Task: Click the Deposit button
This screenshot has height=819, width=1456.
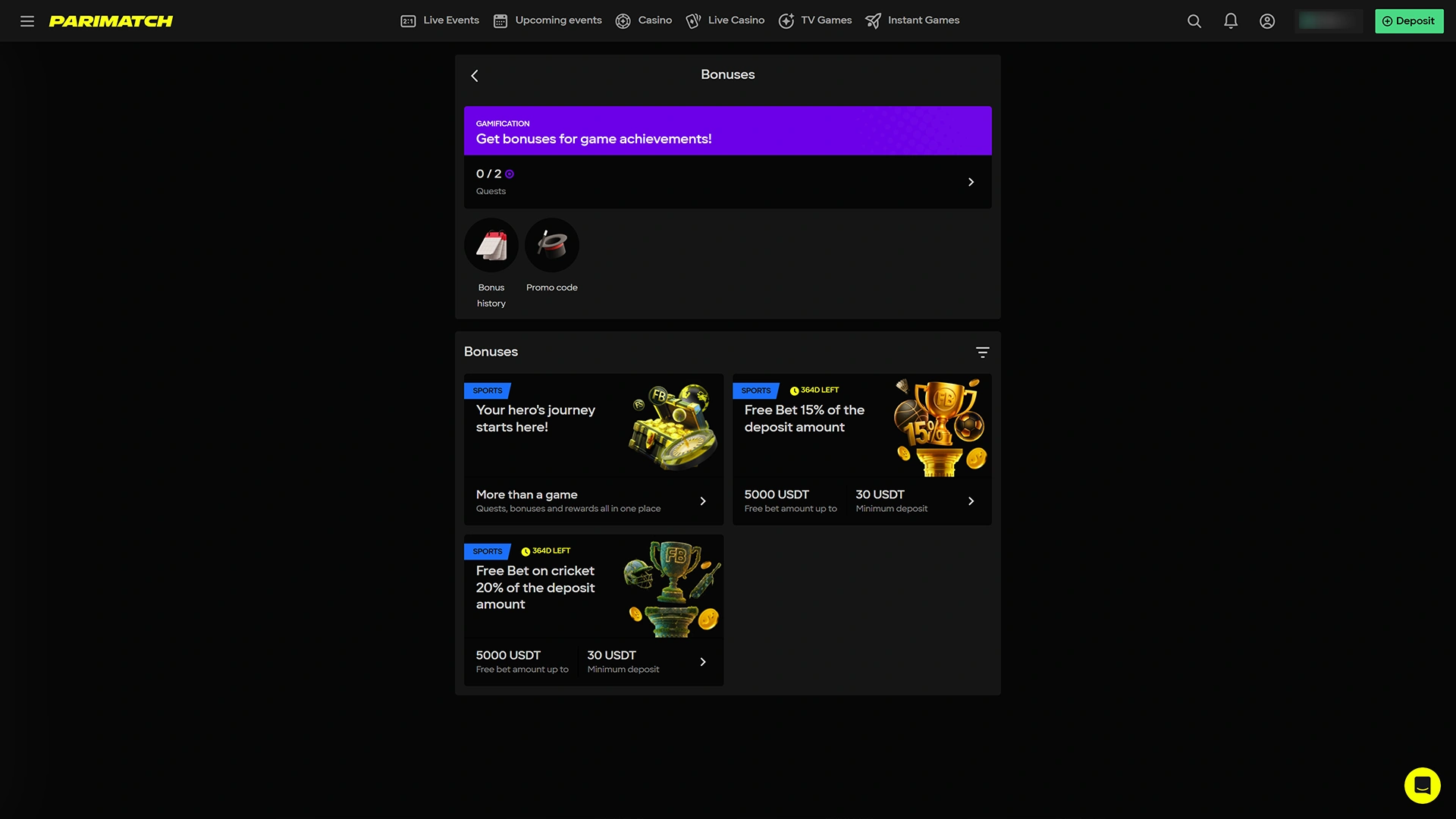Action: [x=1408, y=21]
